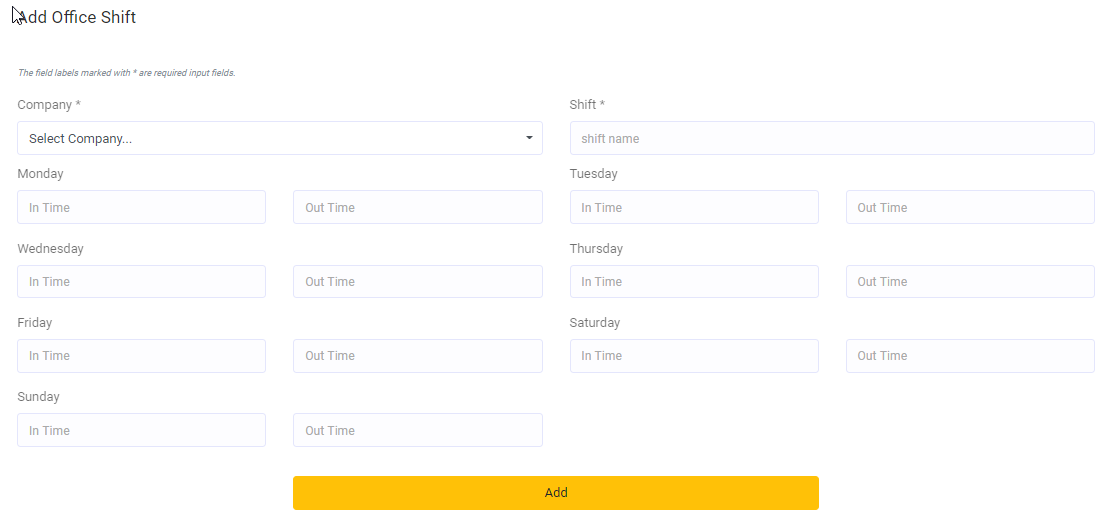Click Monday Out Time field

417,207
